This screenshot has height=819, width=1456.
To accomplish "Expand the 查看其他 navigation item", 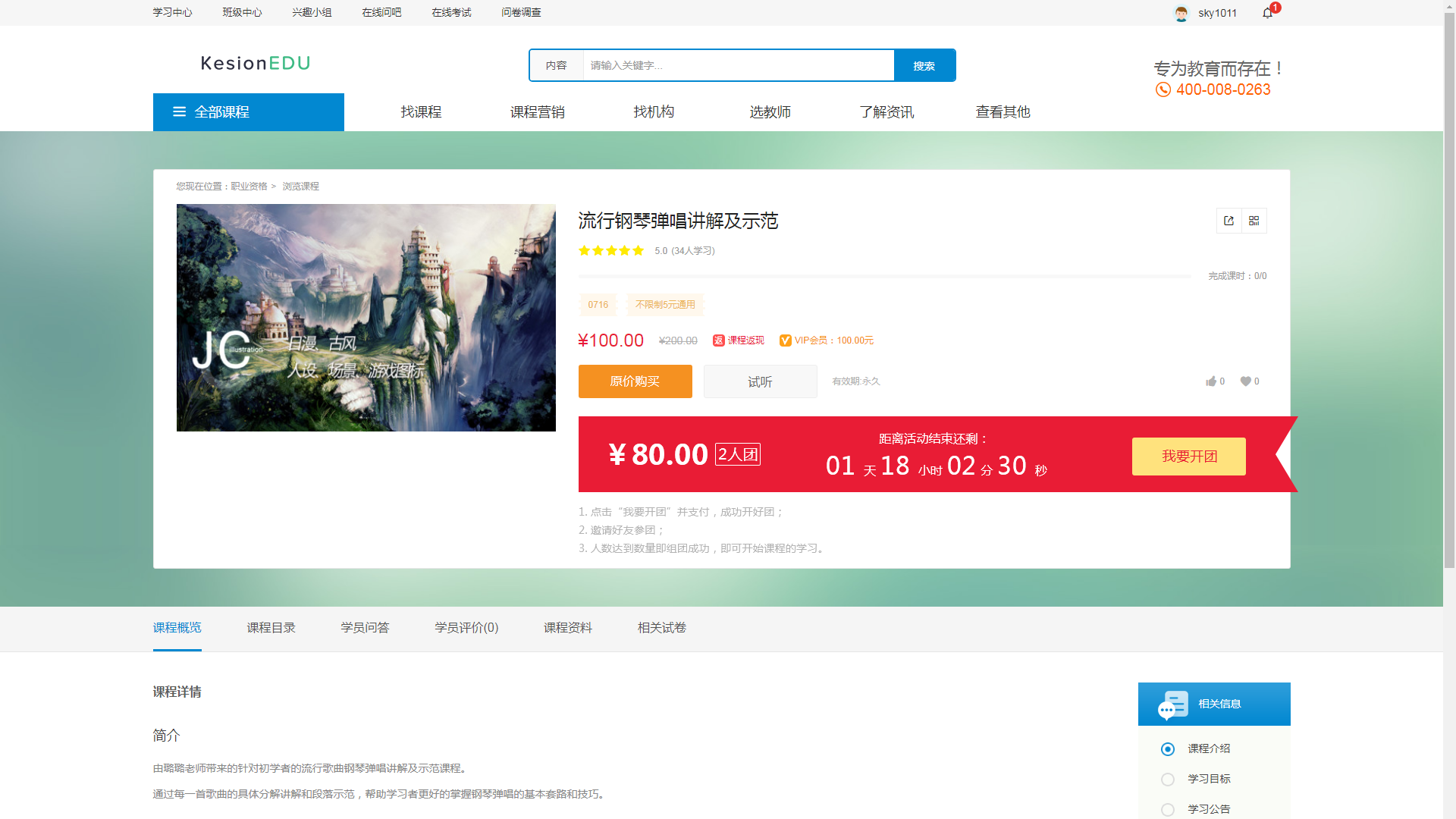I will (x=1003, y=111).
